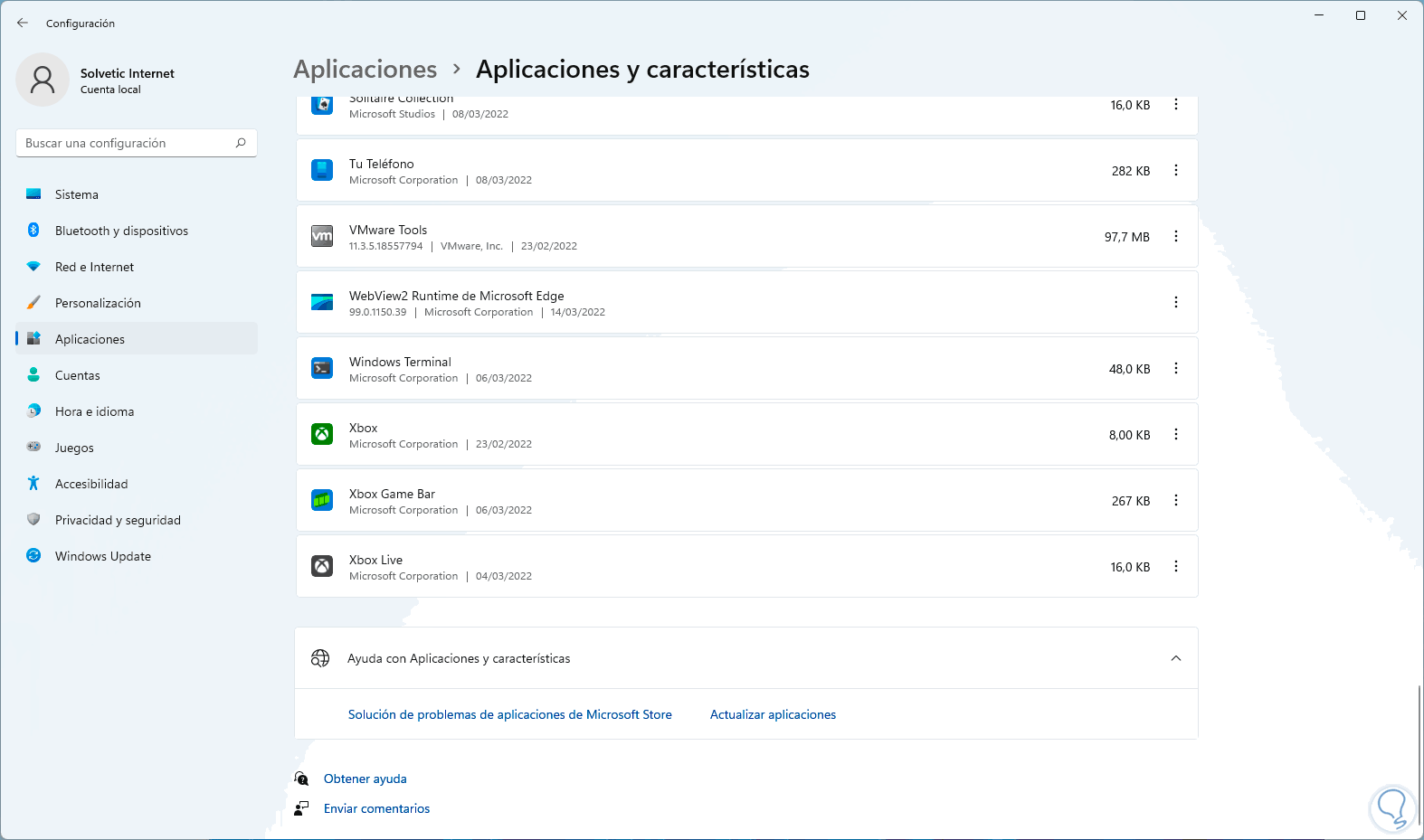Click the VMware Tools app icon
This screenshot has height=840, width=1424.
tap(322, 236)
